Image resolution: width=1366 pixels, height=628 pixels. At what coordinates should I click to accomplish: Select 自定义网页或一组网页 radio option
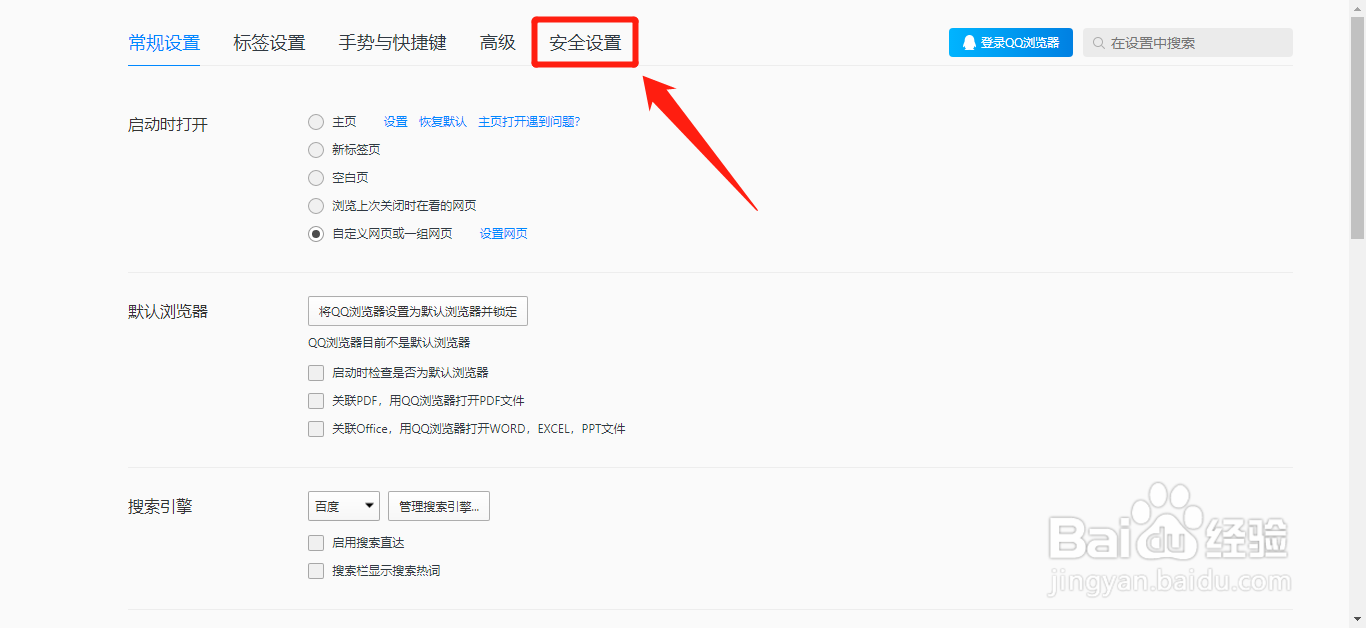316,234
